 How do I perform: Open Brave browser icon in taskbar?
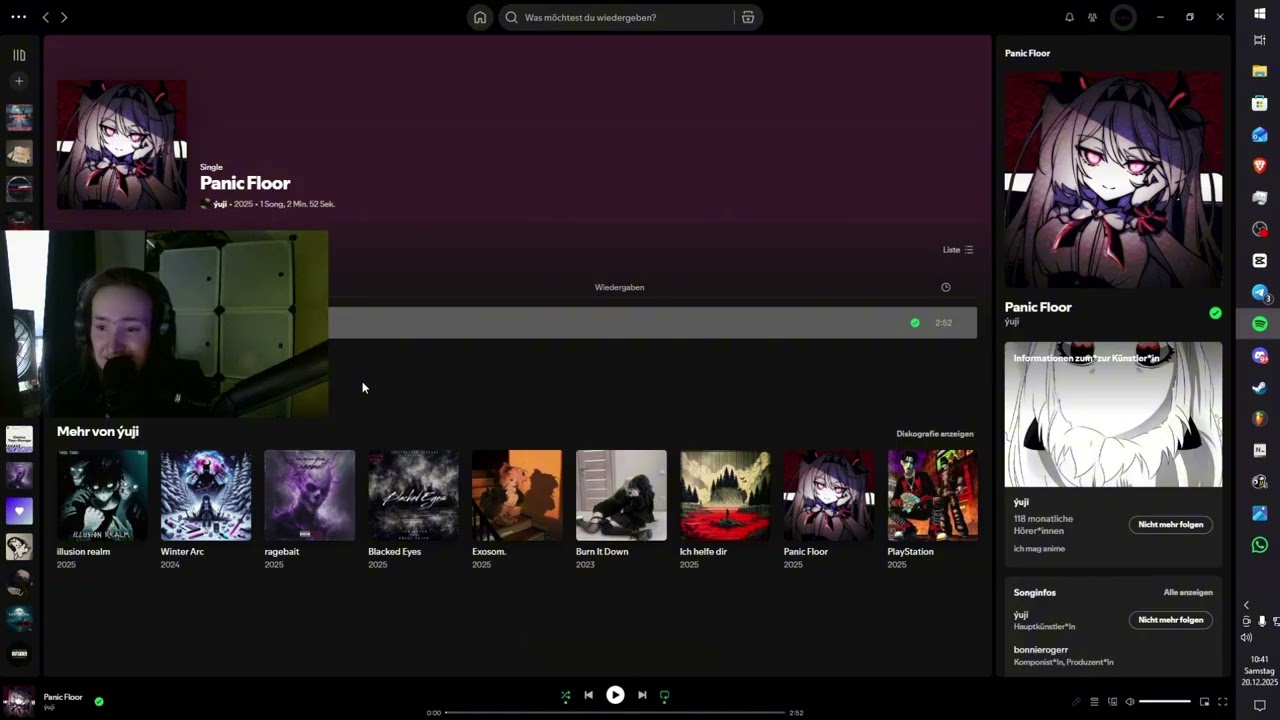[x=1260, y=166]
